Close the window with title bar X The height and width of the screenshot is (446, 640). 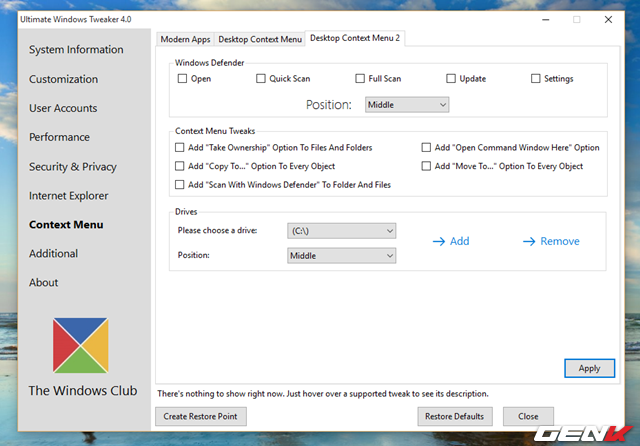(608, 20)
